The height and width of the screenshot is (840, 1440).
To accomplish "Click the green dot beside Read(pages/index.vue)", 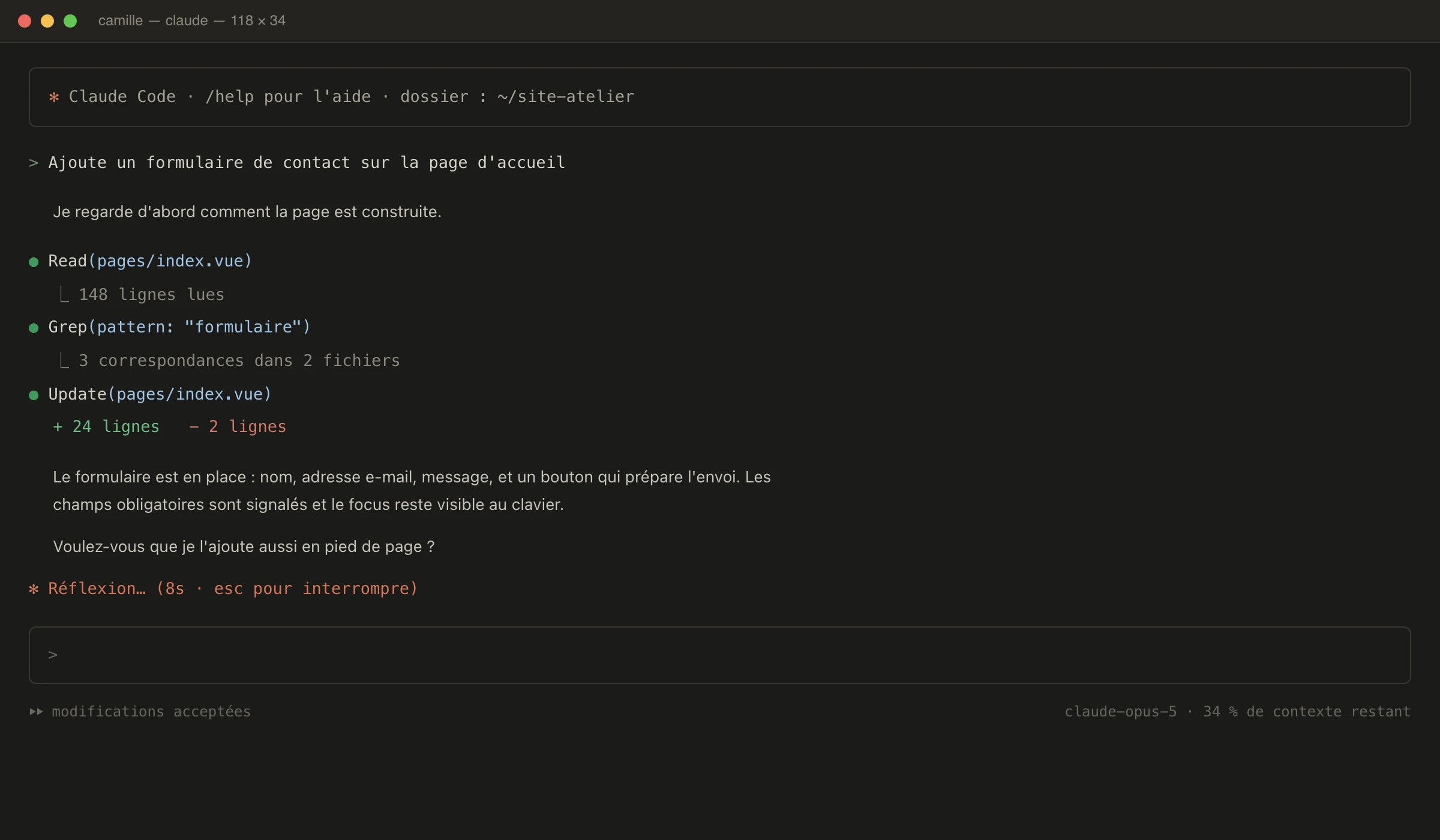I will coord(34,262).
